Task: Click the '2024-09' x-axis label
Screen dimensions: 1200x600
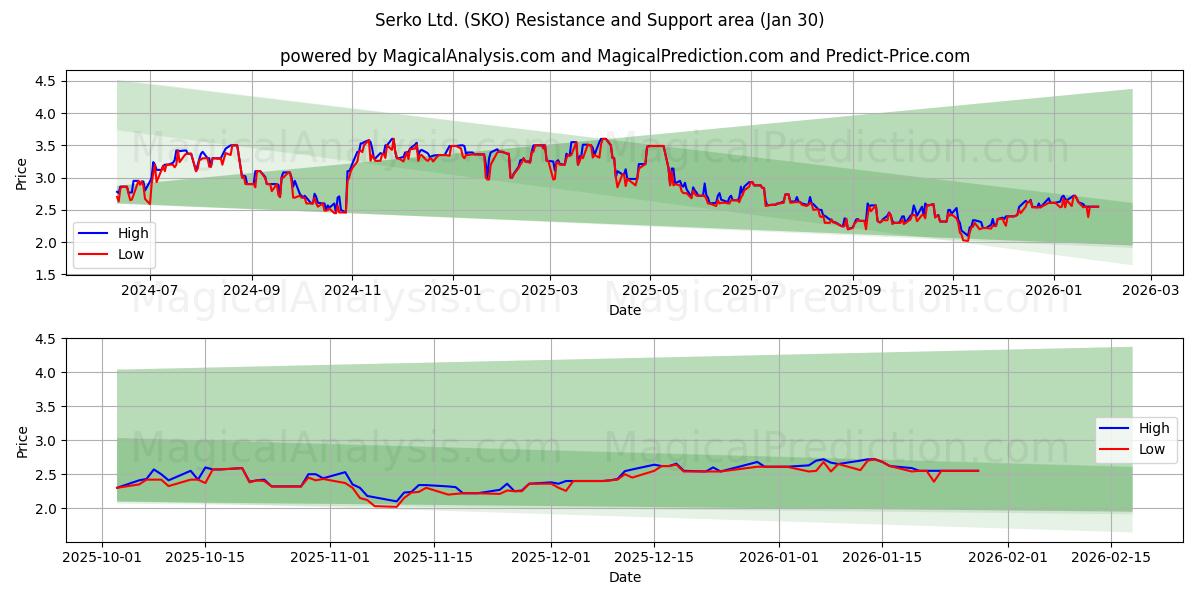Action: click(251, 291)
